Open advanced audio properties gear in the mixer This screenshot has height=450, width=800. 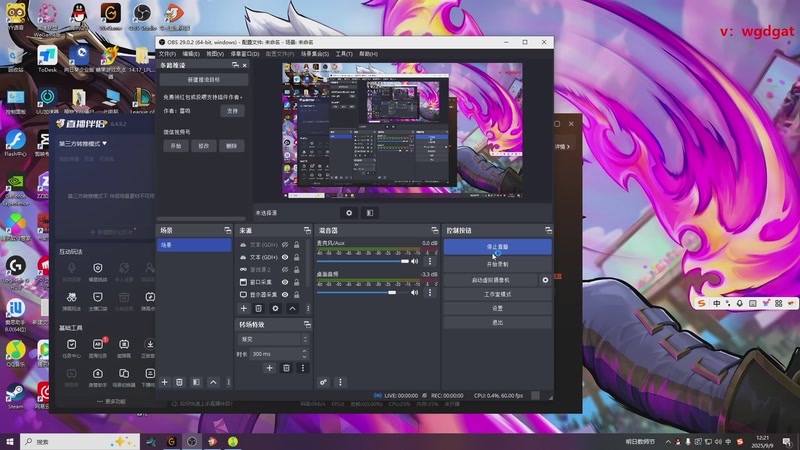pos(323,382)
